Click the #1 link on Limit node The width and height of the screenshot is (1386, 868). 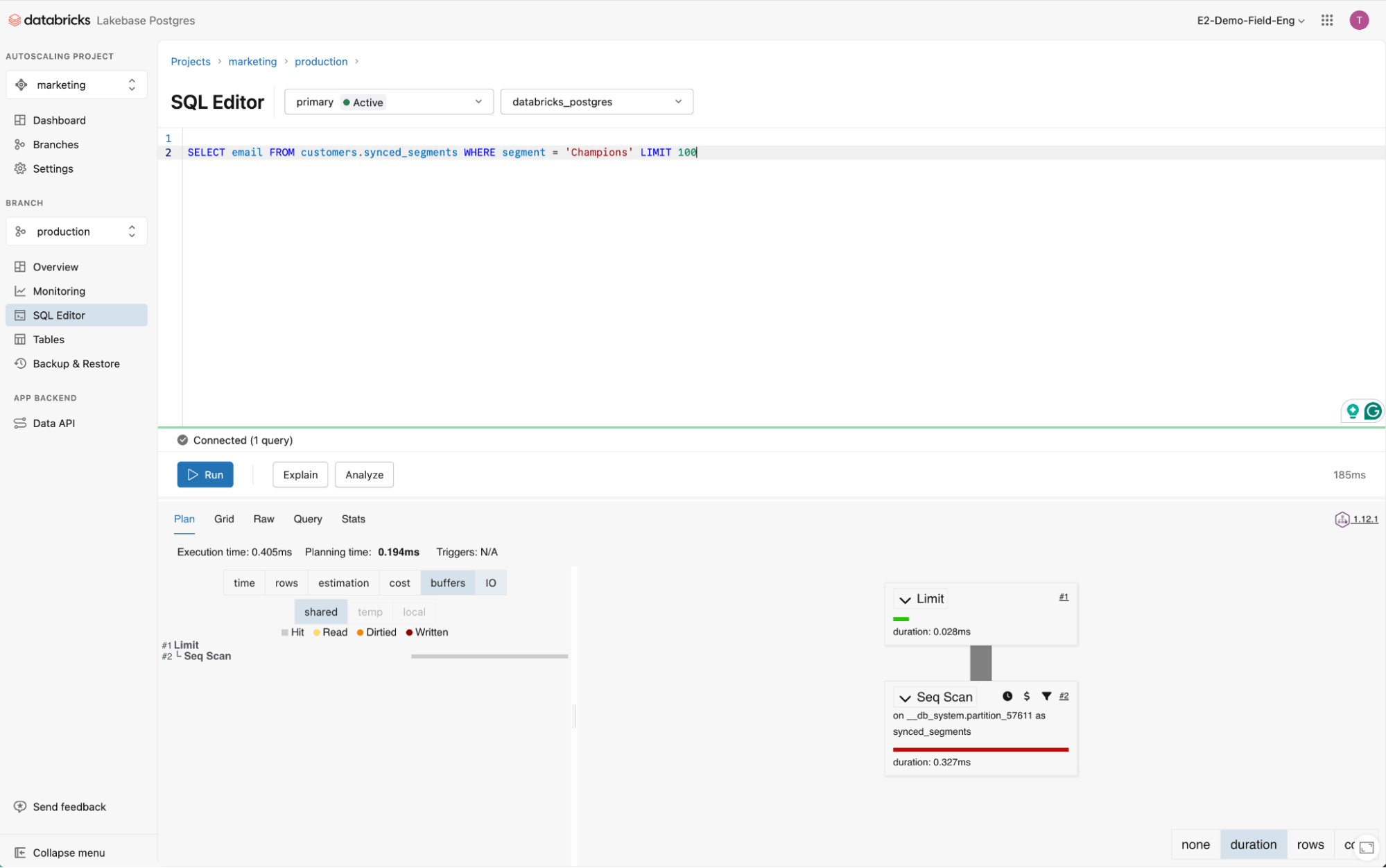pos(1064,597)
